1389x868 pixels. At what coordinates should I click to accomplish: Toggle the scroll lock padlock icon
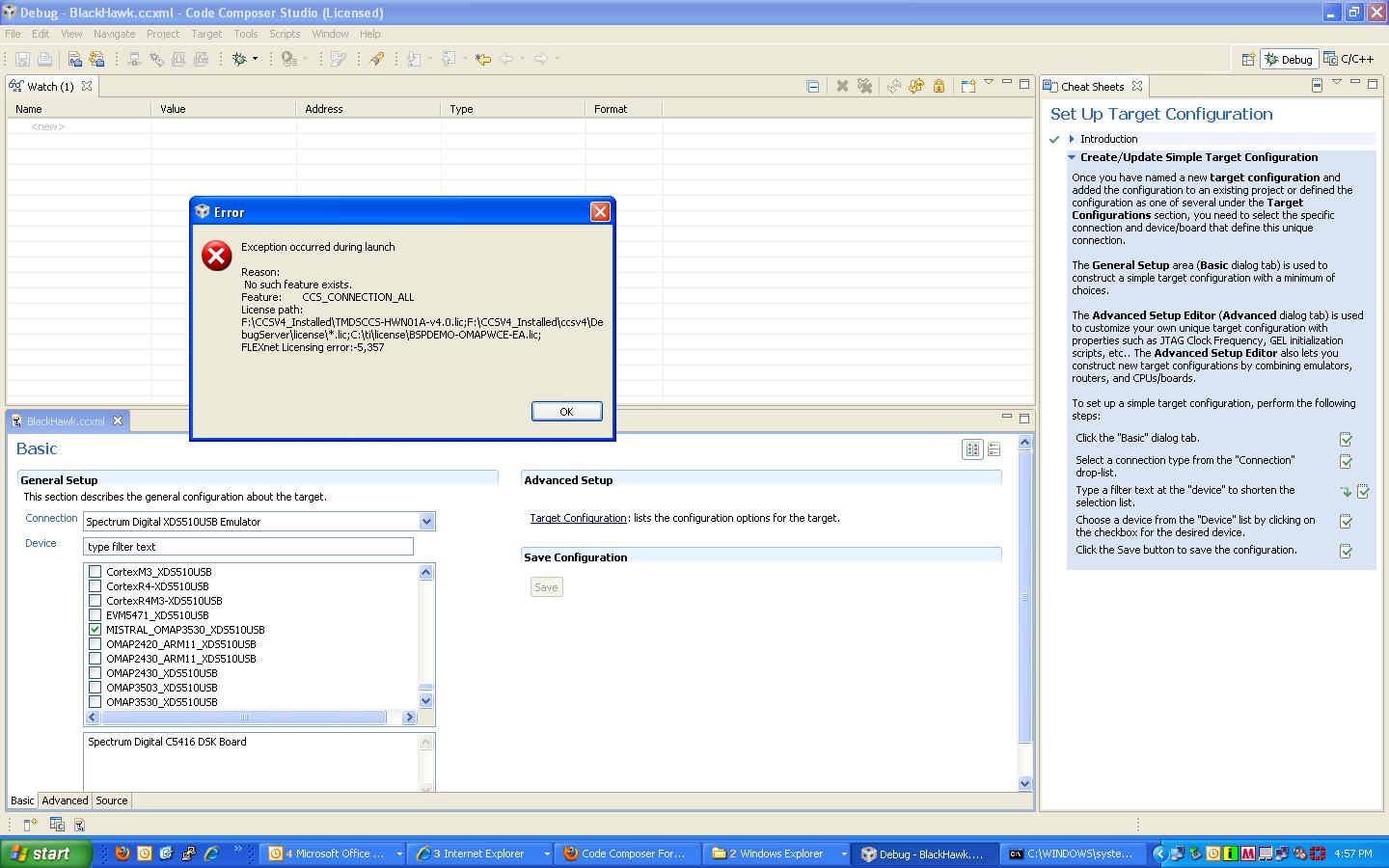click(939, 86)
